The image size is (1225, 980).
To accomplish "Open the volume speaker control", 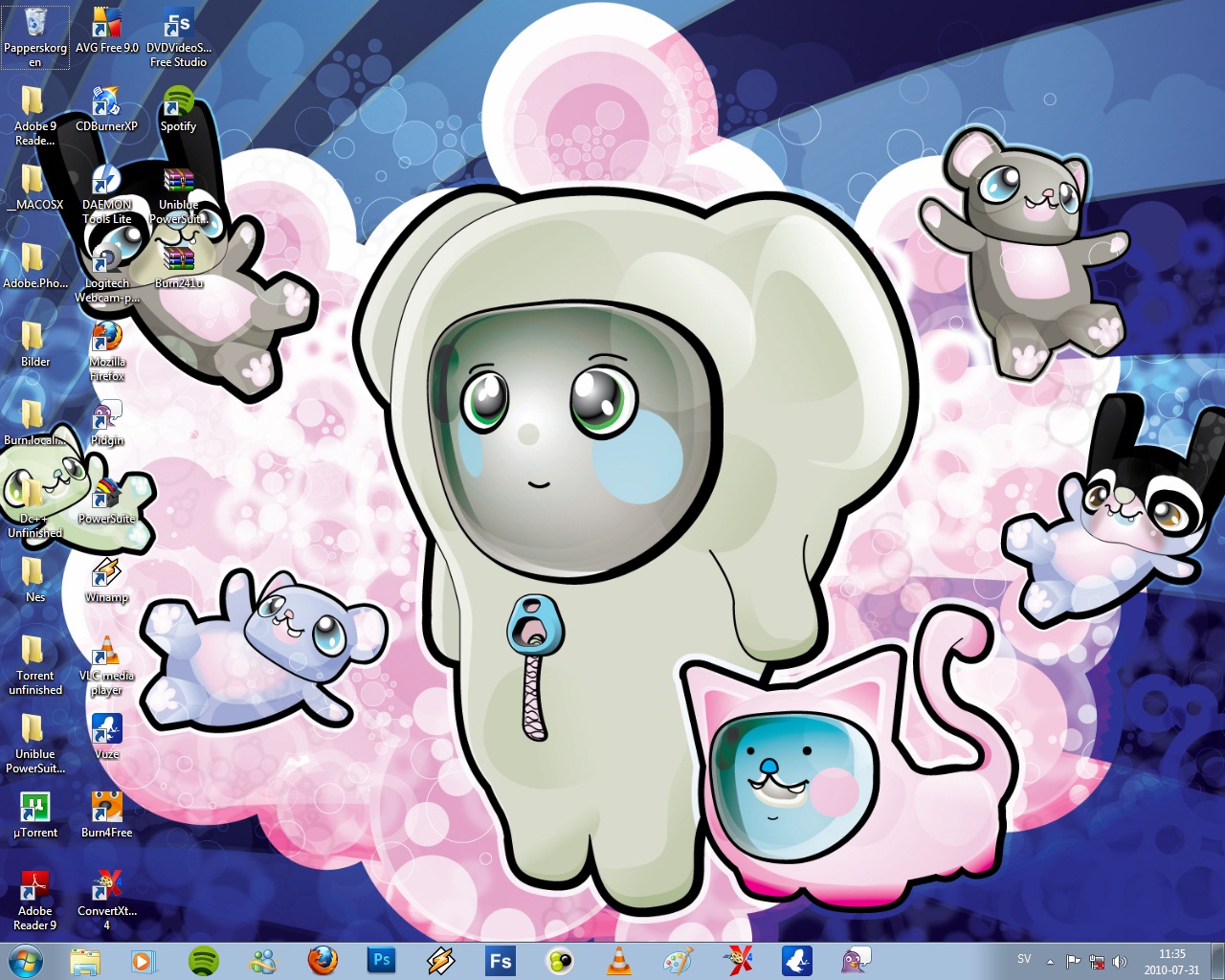I will pyautogui.click(x=1120, y=961).
